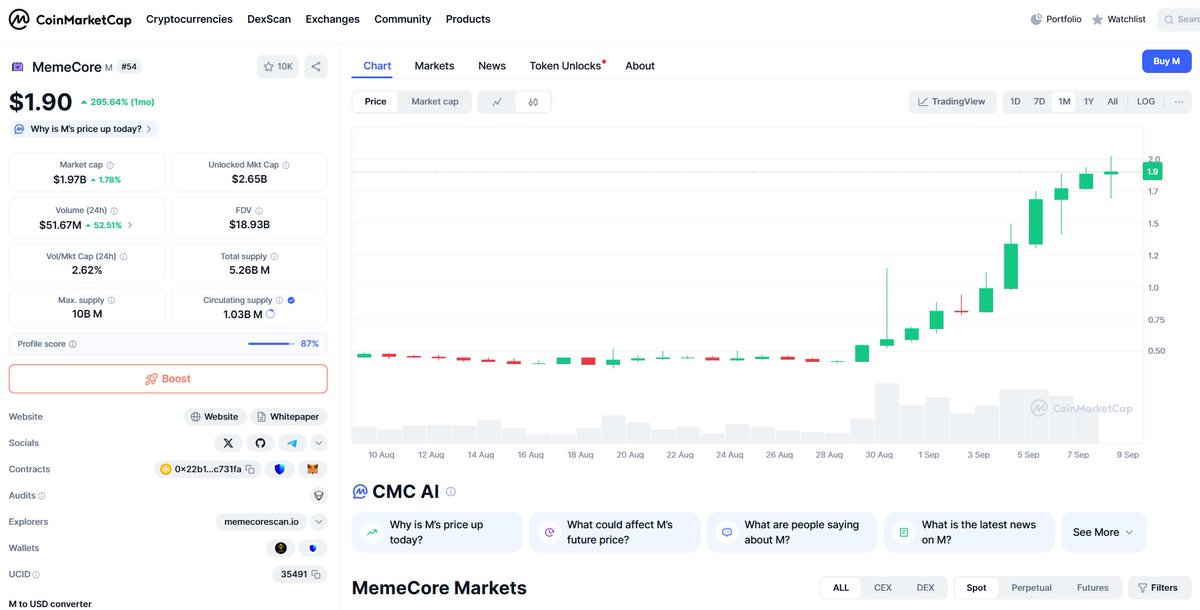Image resolution: width=1200 pixels, height=610 pixels.
Task: Open the Whitepaper link
Action: (x=289, y=417)
